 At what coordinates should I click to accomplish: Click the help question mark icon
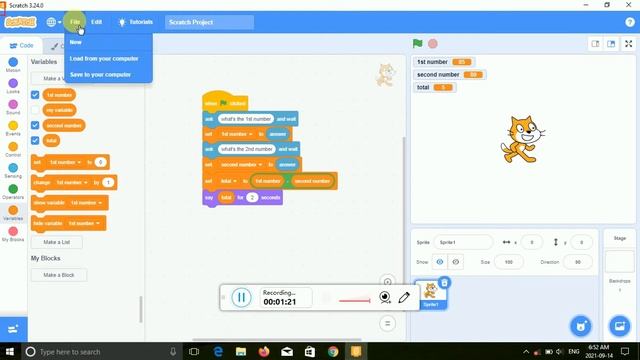click(x=630, y=22)
